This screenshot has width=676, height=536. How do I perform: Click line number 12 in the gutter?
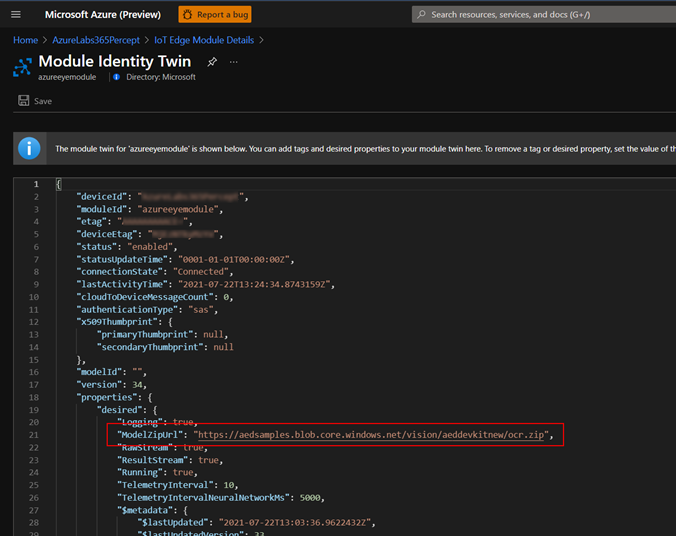tap(34, 322)
